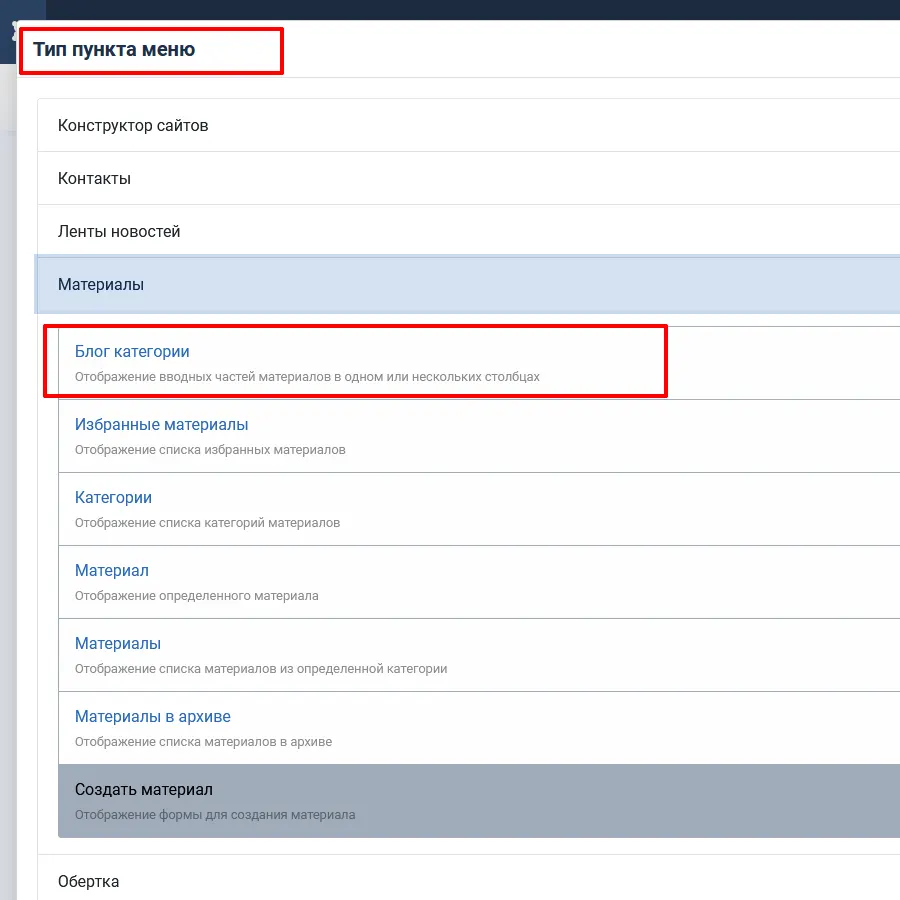Click the формы для создания материала description
Viewport: 900px width, 900px height.
[215, 815]
